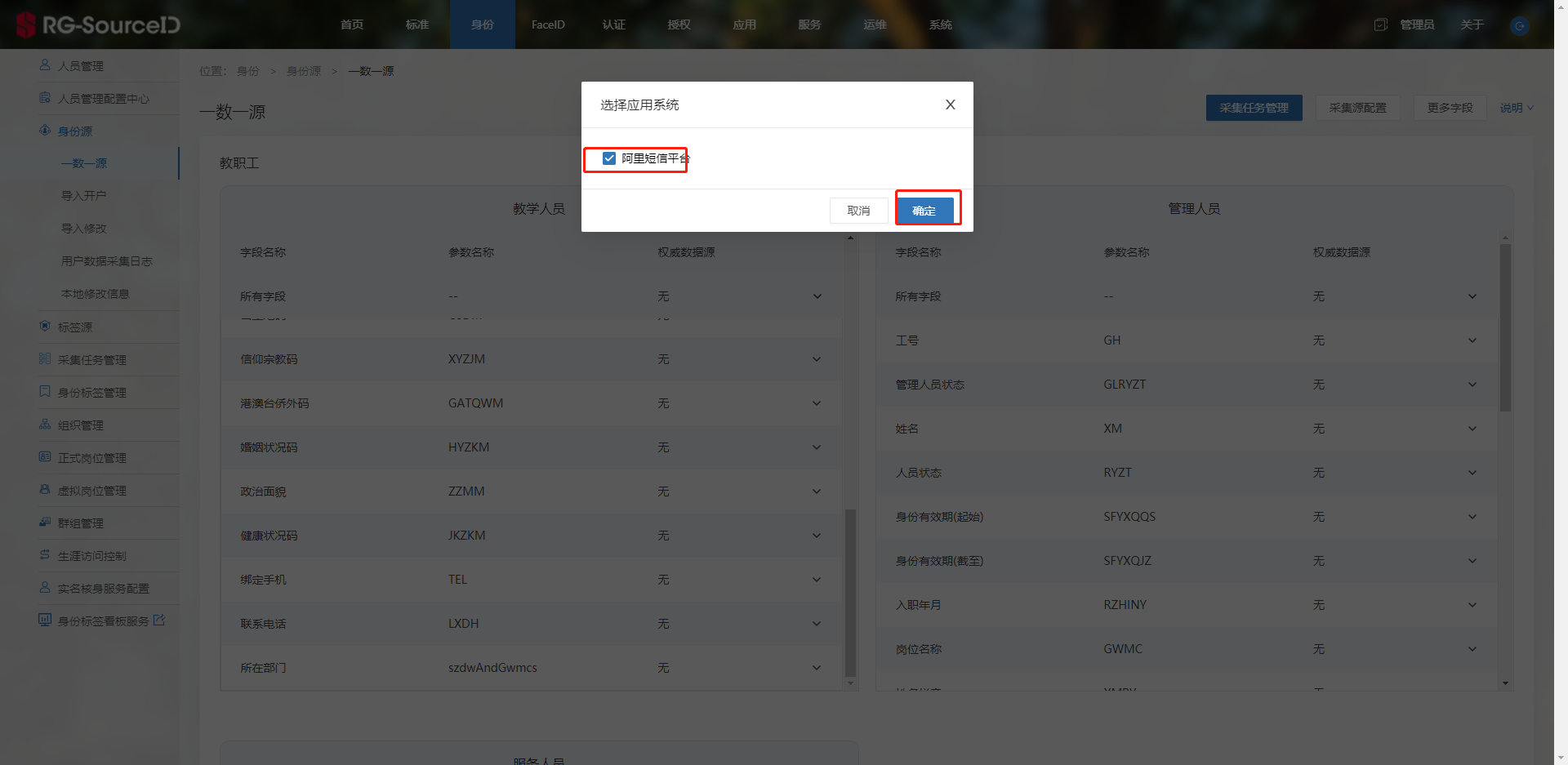This screenshot has height=765, width=1568.
Task: Click the 管理人员 table scrollbar thumb
Action: coord(1505,327)
